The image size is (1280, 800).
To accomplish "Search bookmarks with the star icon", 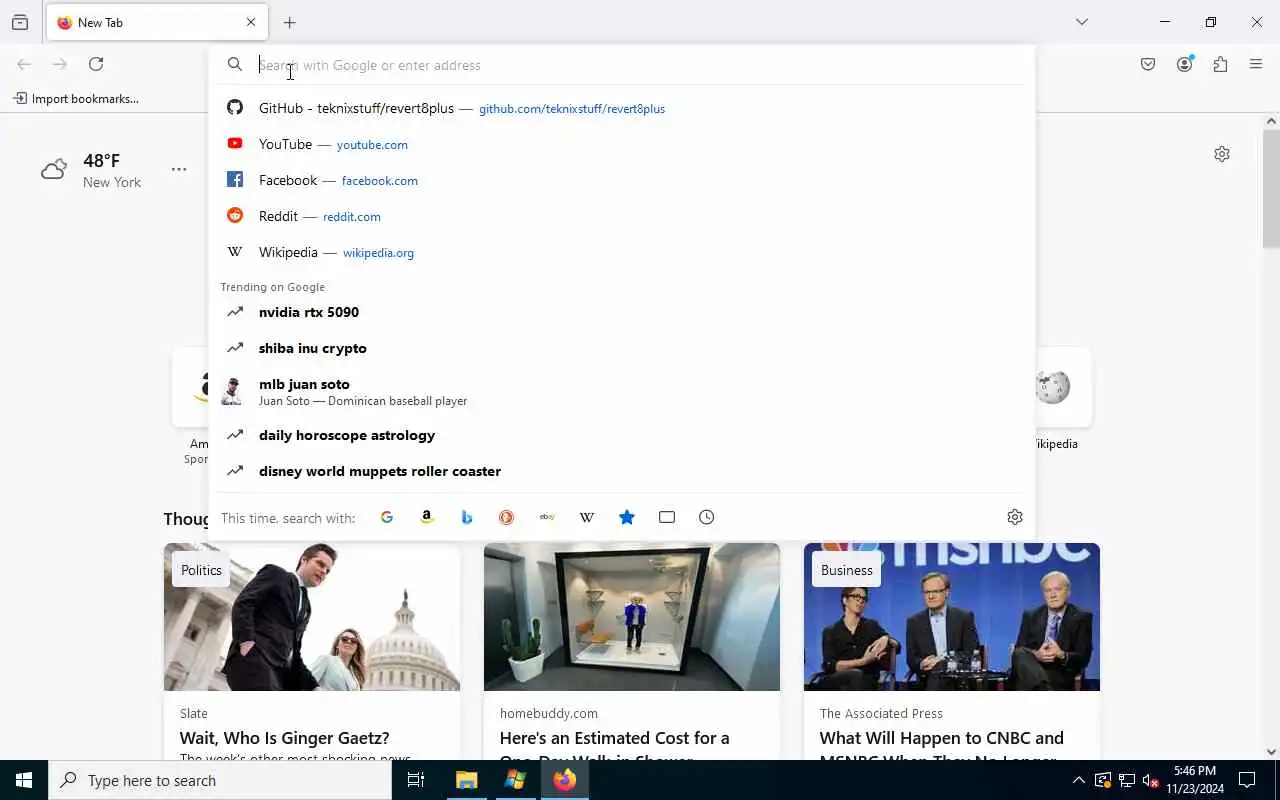I will (x=627, y=517).
